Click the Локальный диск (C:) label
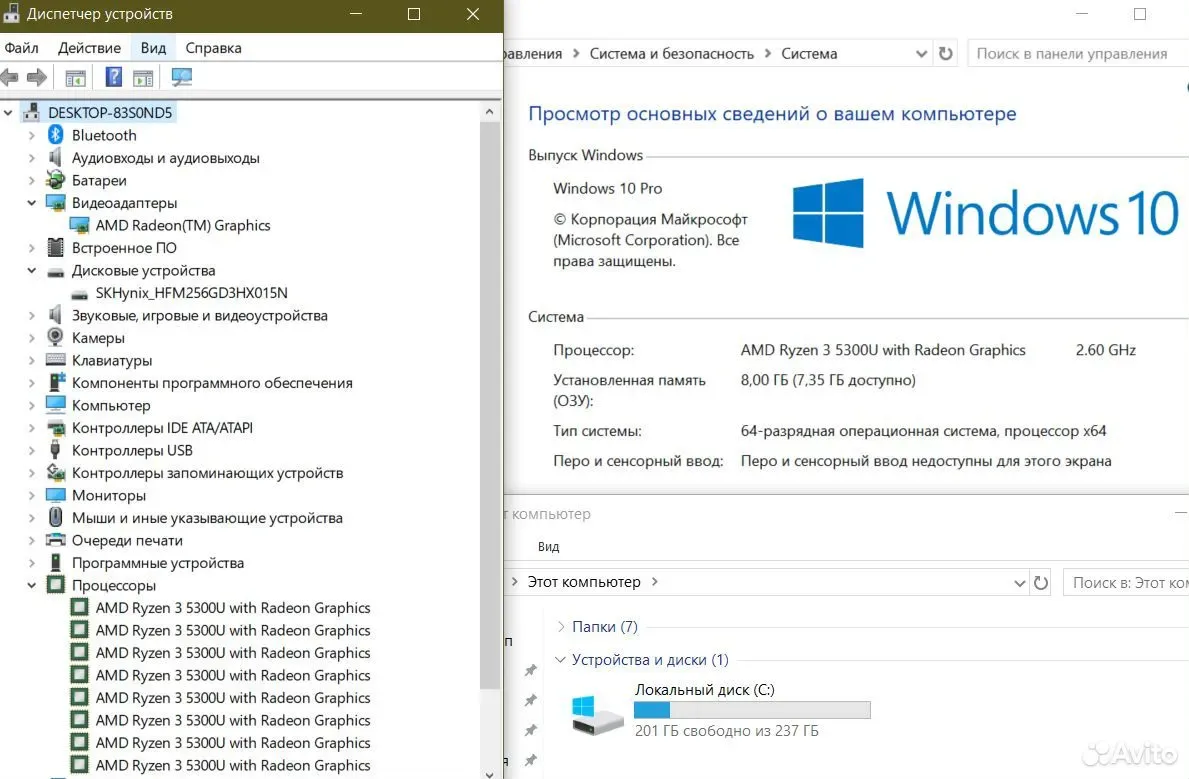 click(704, 689)
